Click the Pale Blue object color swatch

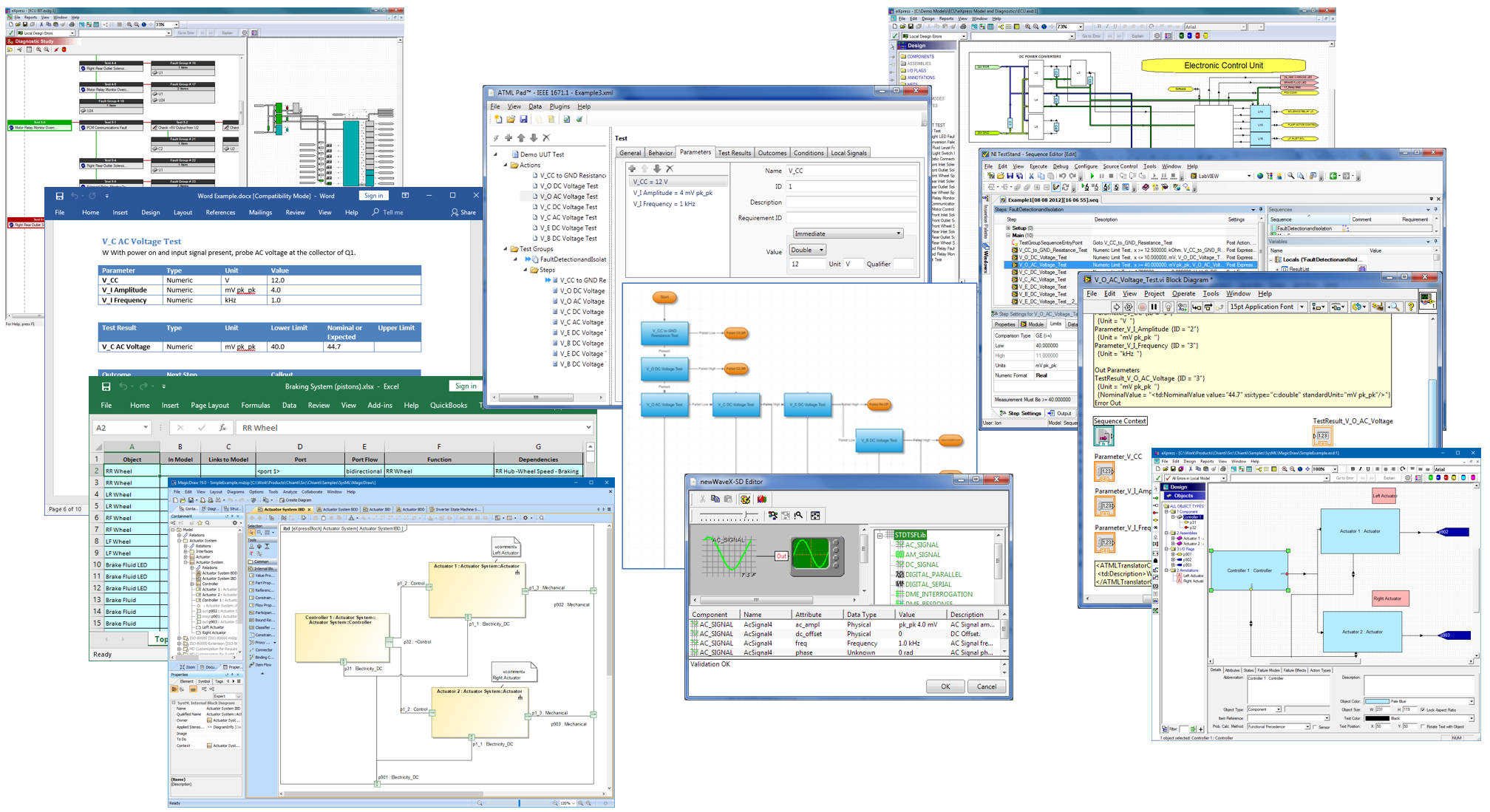coord(1376,701)
